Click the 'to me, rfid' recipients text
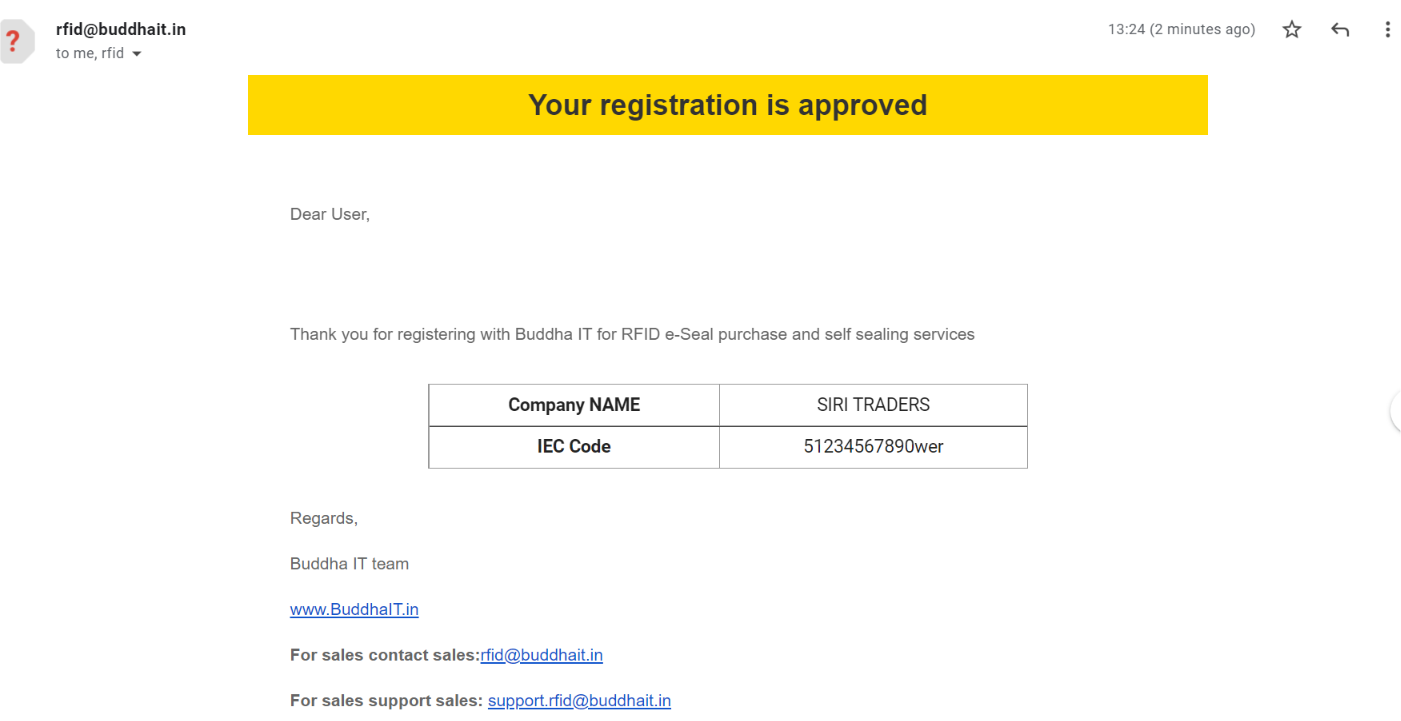Viewport: 1401px width, 721px height. 90,54
